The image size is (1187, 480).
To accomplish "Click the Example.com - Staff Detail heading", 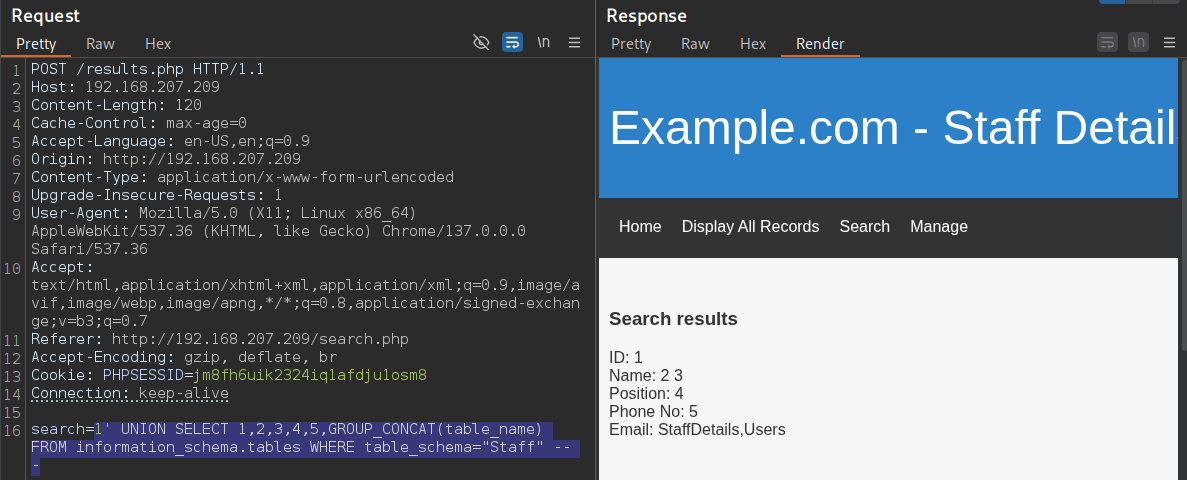I will point(893,127).
